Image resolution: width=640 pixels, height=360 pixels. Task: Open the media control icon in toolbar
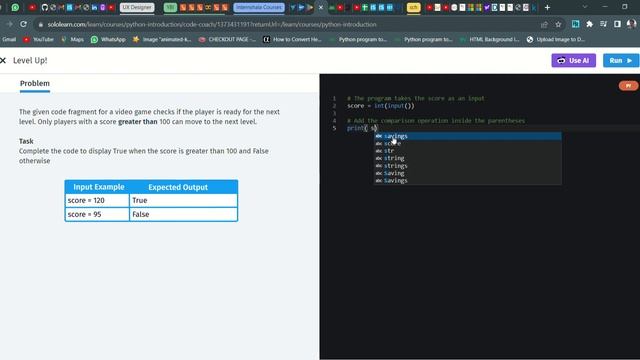tap(603, 24)
